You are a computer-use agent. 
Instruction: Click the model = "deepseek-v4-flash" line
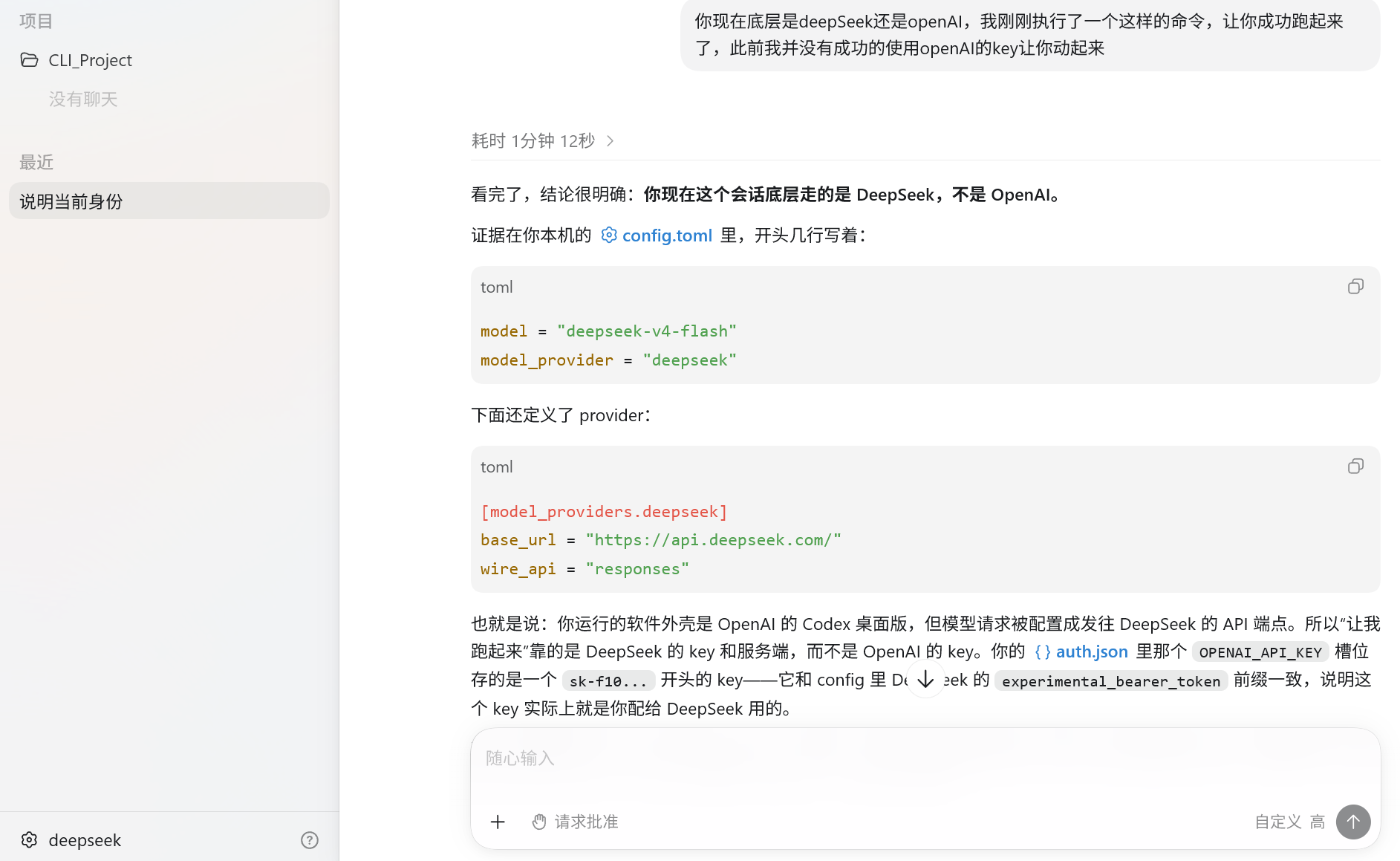[608, 331]
